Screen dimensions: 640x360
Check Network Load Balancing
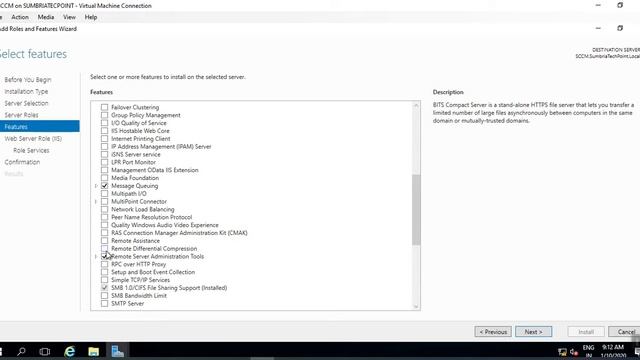[x=104, y=209]
